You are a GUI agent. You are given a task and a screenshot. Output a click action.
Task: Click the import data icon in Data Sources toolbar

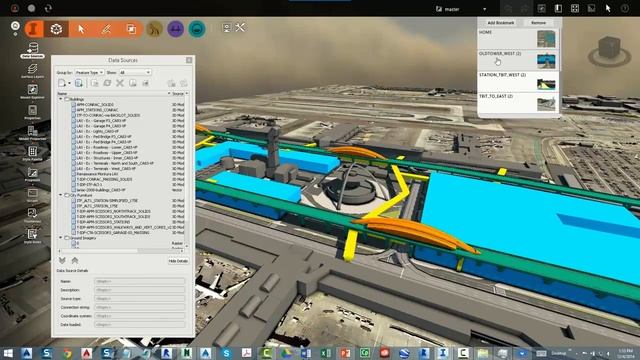coord(79,83)
